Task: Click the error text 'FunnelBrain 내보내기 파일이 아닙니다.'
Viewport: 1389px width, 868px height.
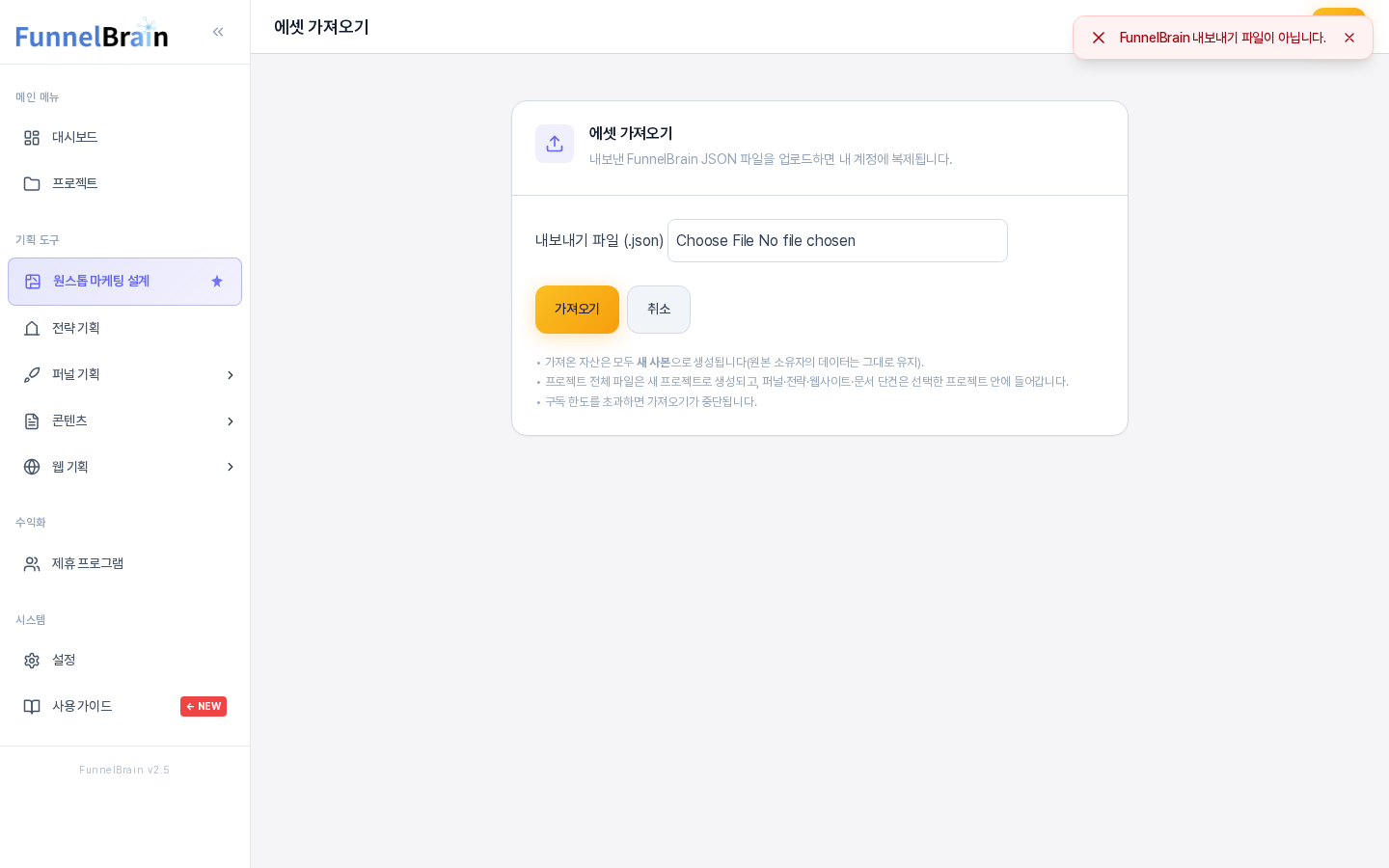Action: click(x=1222, y=38)
